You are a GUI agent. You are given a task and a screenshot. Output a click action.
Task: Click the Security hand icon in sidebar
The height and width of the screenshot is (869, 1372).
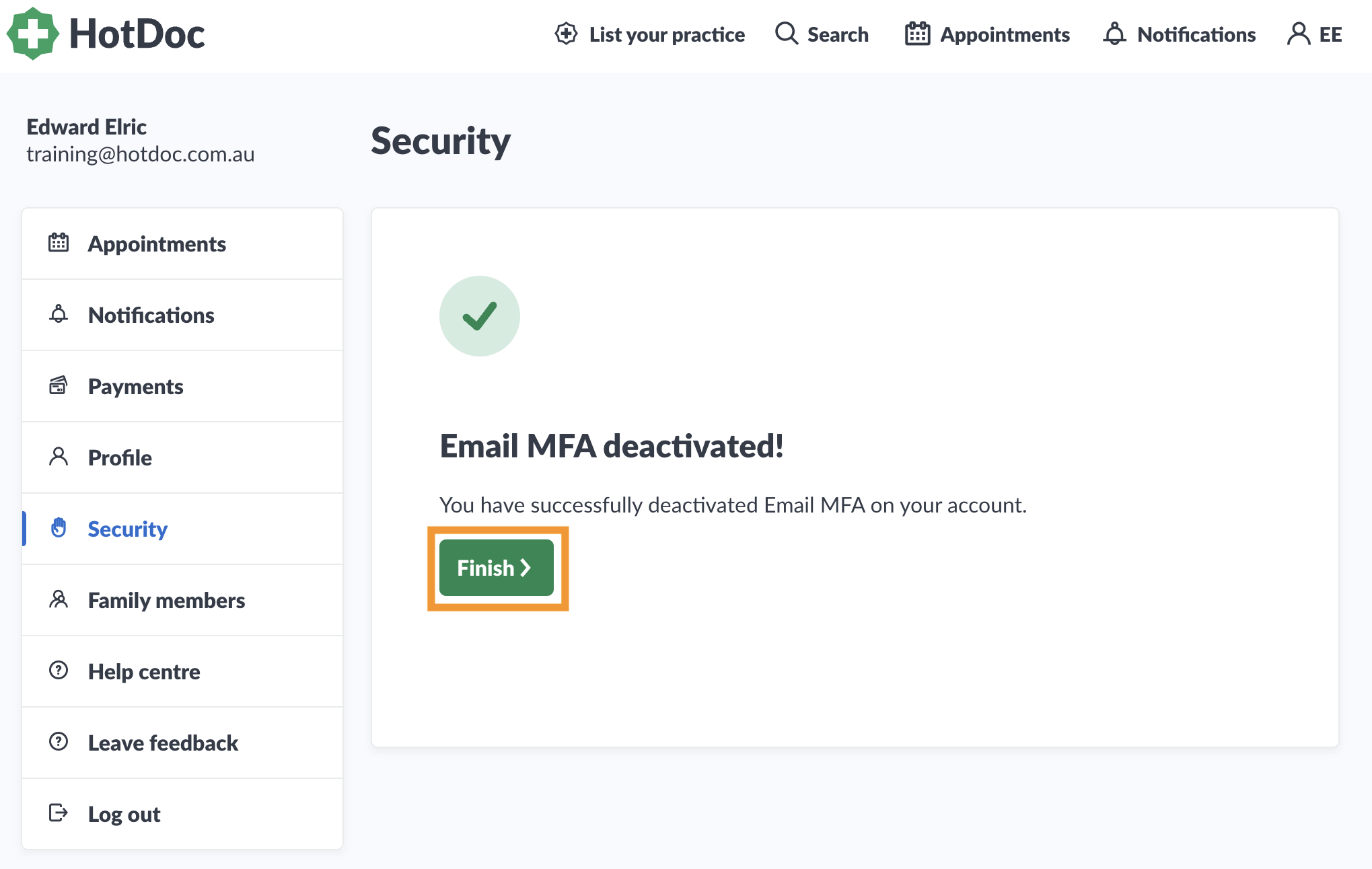(59, 528)
